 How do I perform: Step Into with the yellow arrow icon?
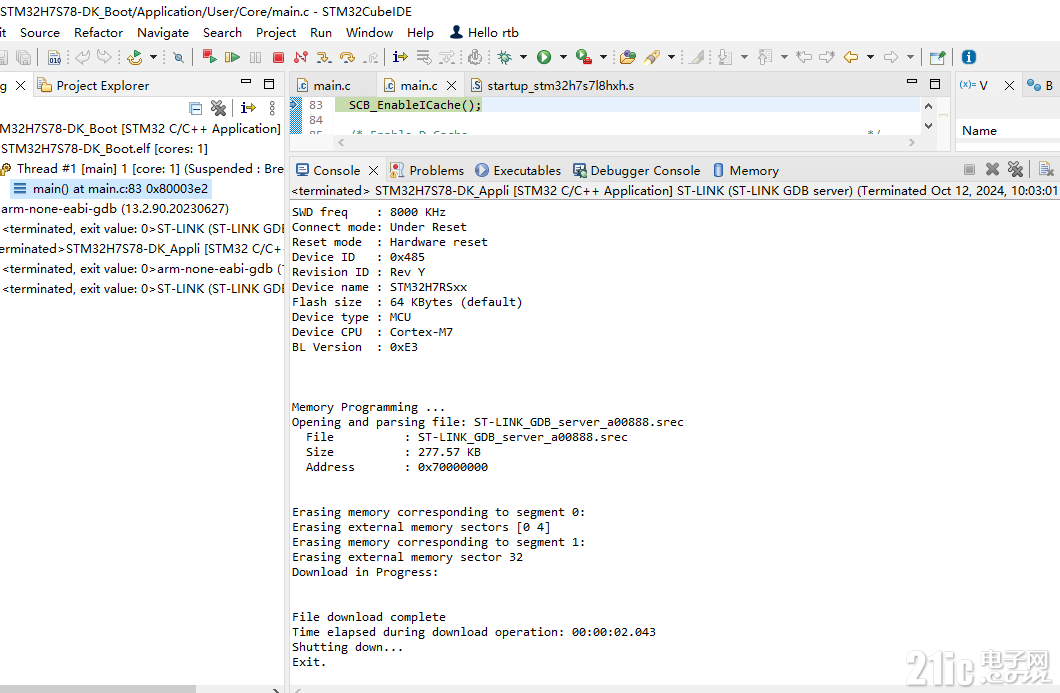[324, 57]
